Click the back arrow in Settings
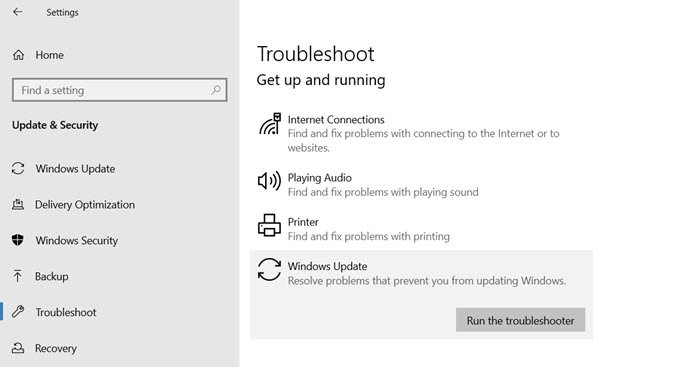The height and width of the screenshot is (367, 699). pos(17,12)
